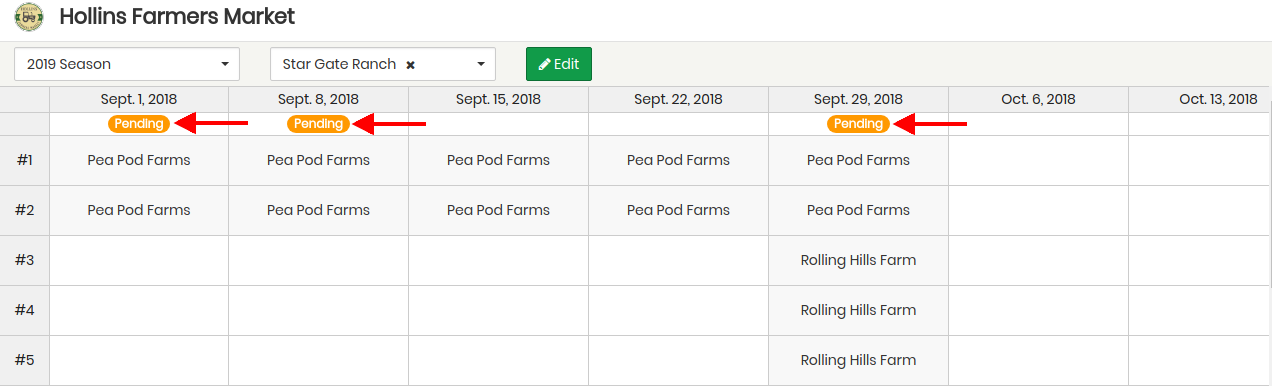
Task: Select the Sept. 15, 2018 column header
Action: (x=498, y=99)
